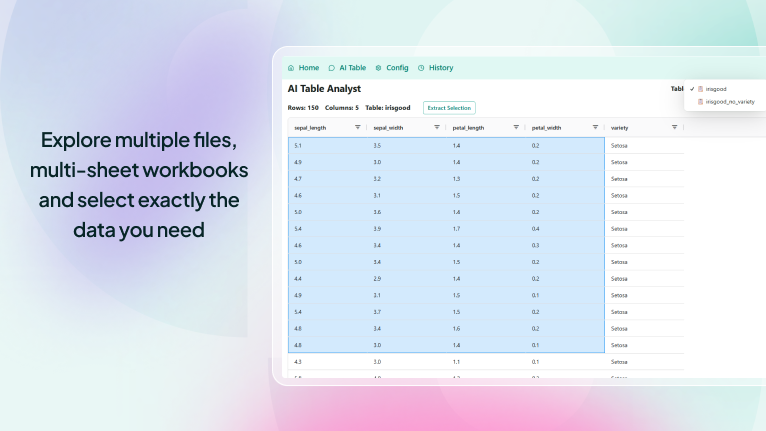The image size is (766, 431).
Task: Open filter menu for sepal_width column
Action: coord(437,128)
